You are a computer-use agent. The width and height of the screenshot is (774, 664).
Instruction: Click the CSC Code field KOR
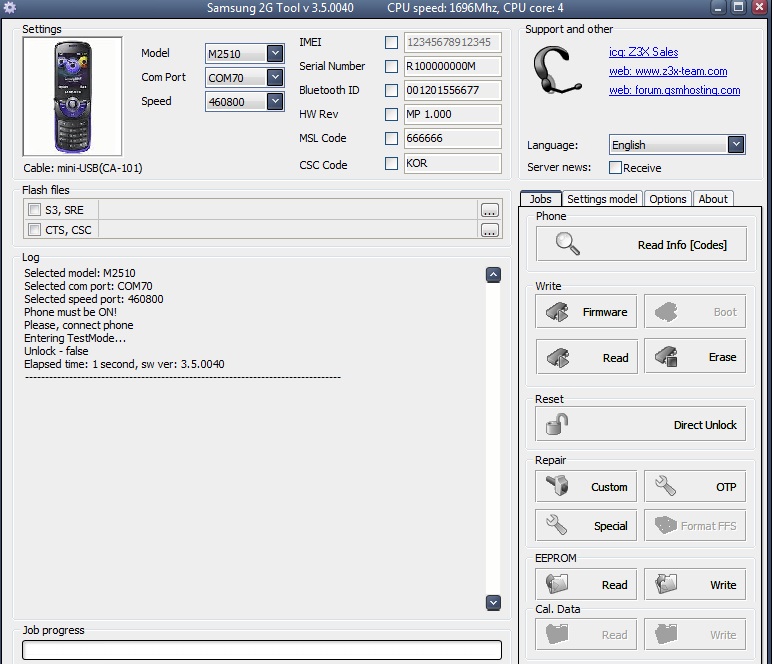453,163
